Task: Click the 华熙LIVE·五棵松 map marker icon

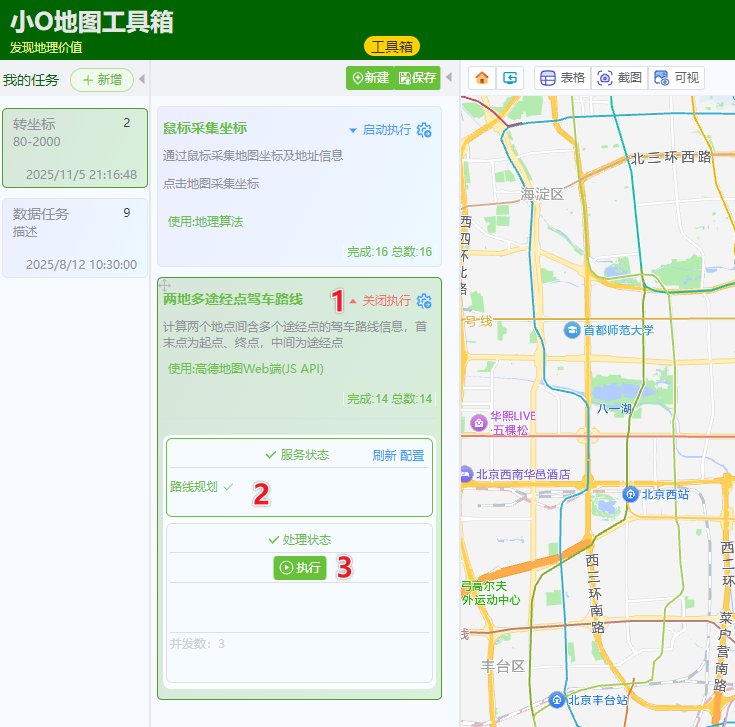Action: (479, 423)
